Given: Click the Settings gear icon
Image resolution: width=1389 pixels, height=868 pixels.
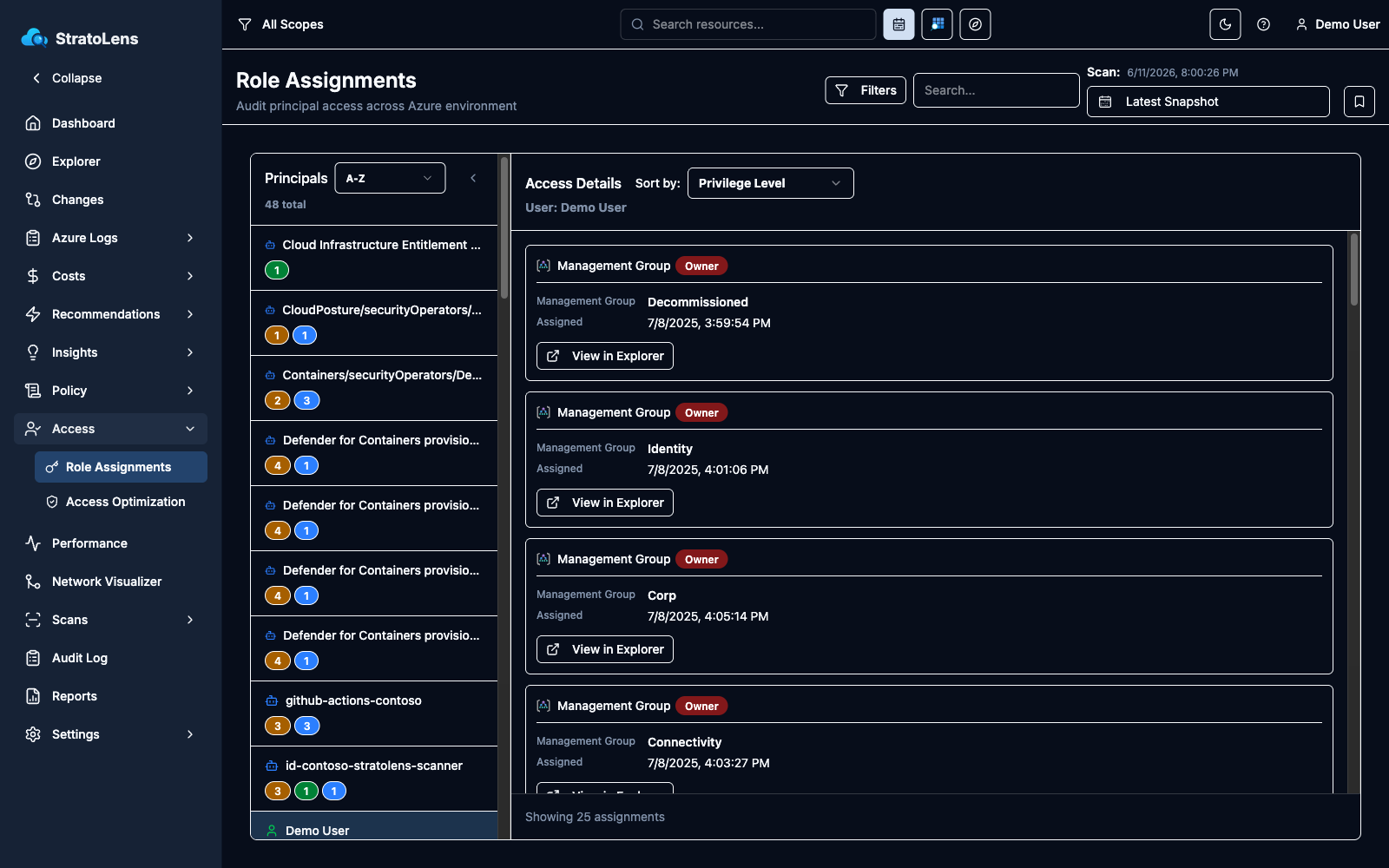Looking at the screenshot, I should pyautogui.click(x=33, y=734).
